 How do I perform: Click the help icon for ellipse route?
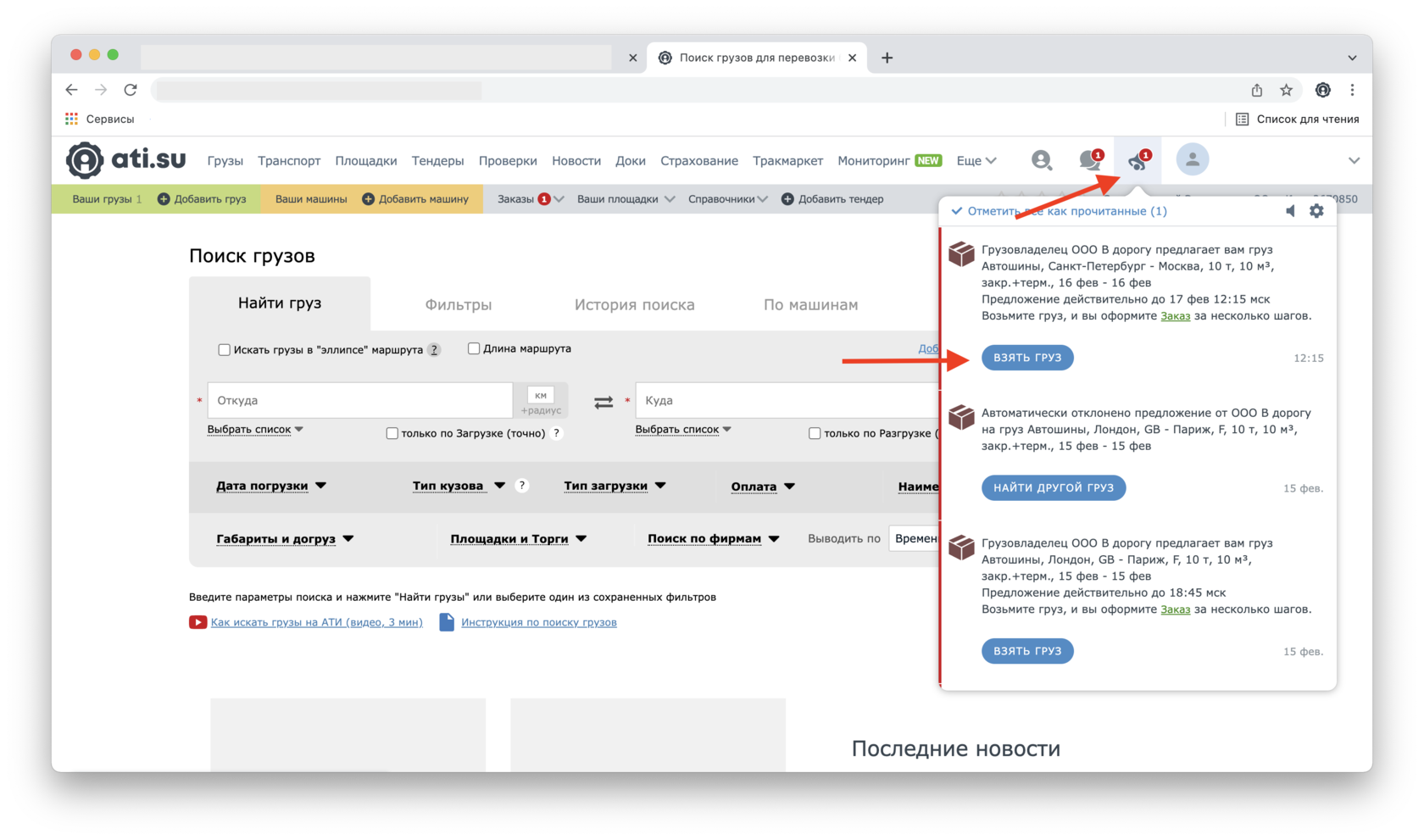pos(434,349)
